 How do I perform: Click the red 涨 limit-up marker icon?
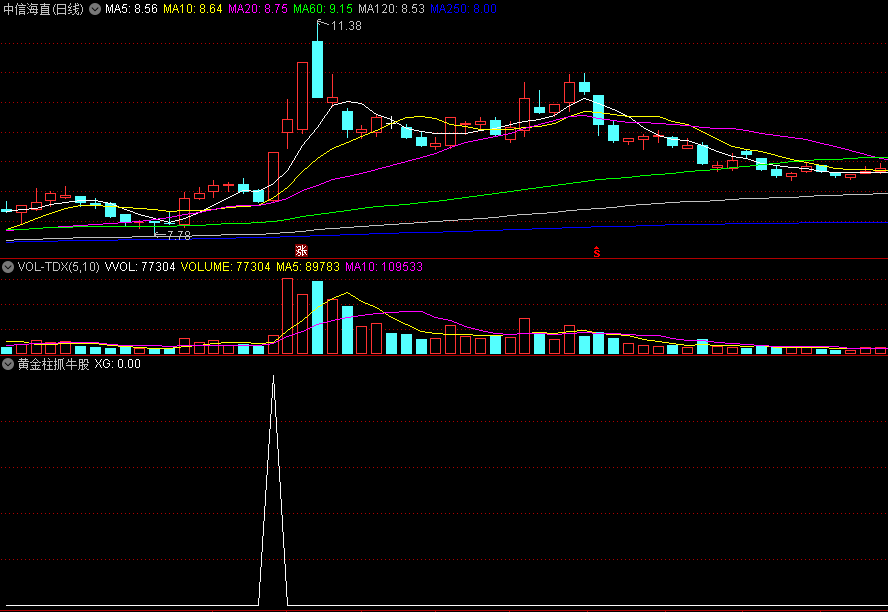pyautogui.click(x=301, y=251)
